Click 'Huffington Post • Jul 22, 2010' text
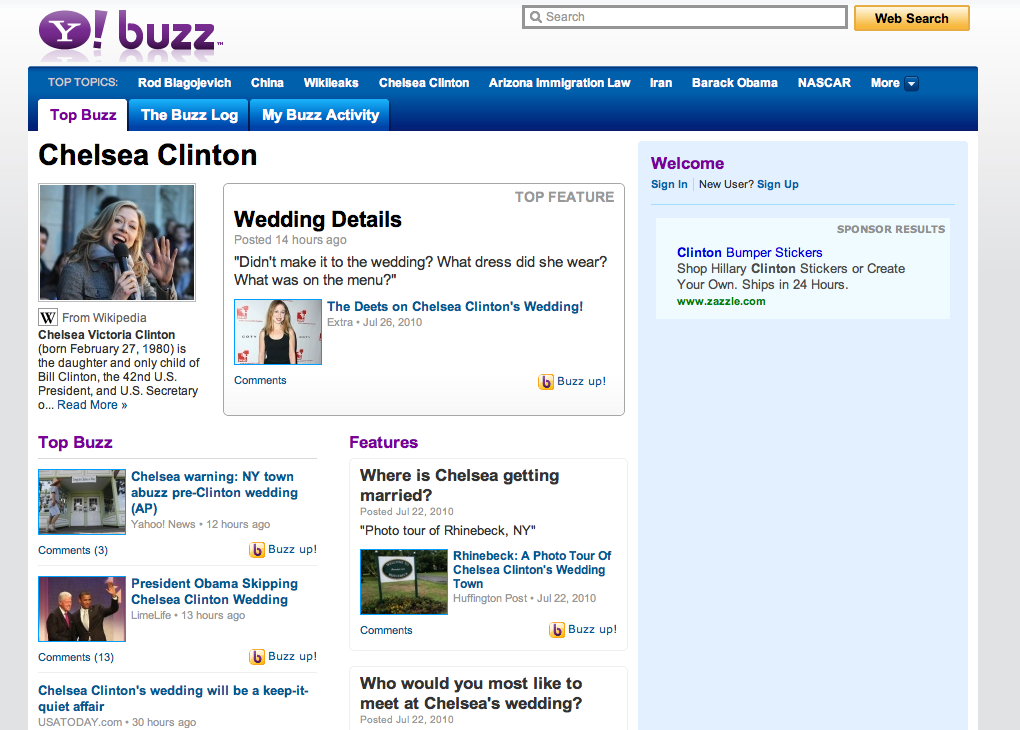Screen dimensions: 1020x730 coord(524,598)
